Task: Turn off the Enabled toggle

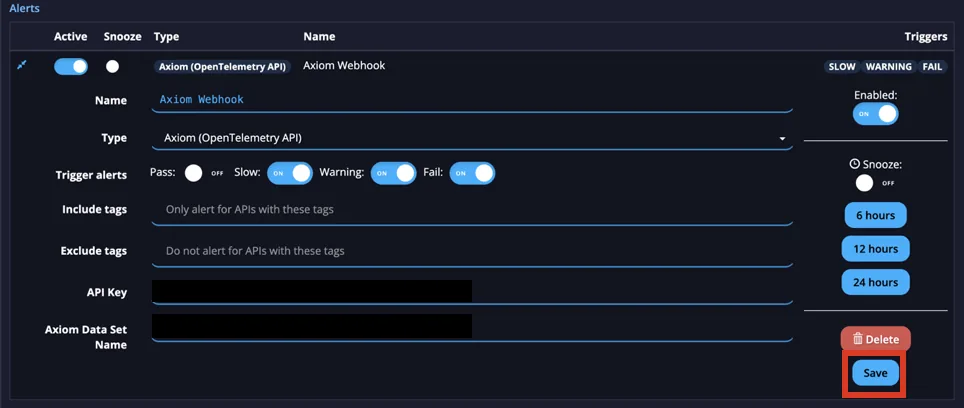Action: (x=875, y=114)
